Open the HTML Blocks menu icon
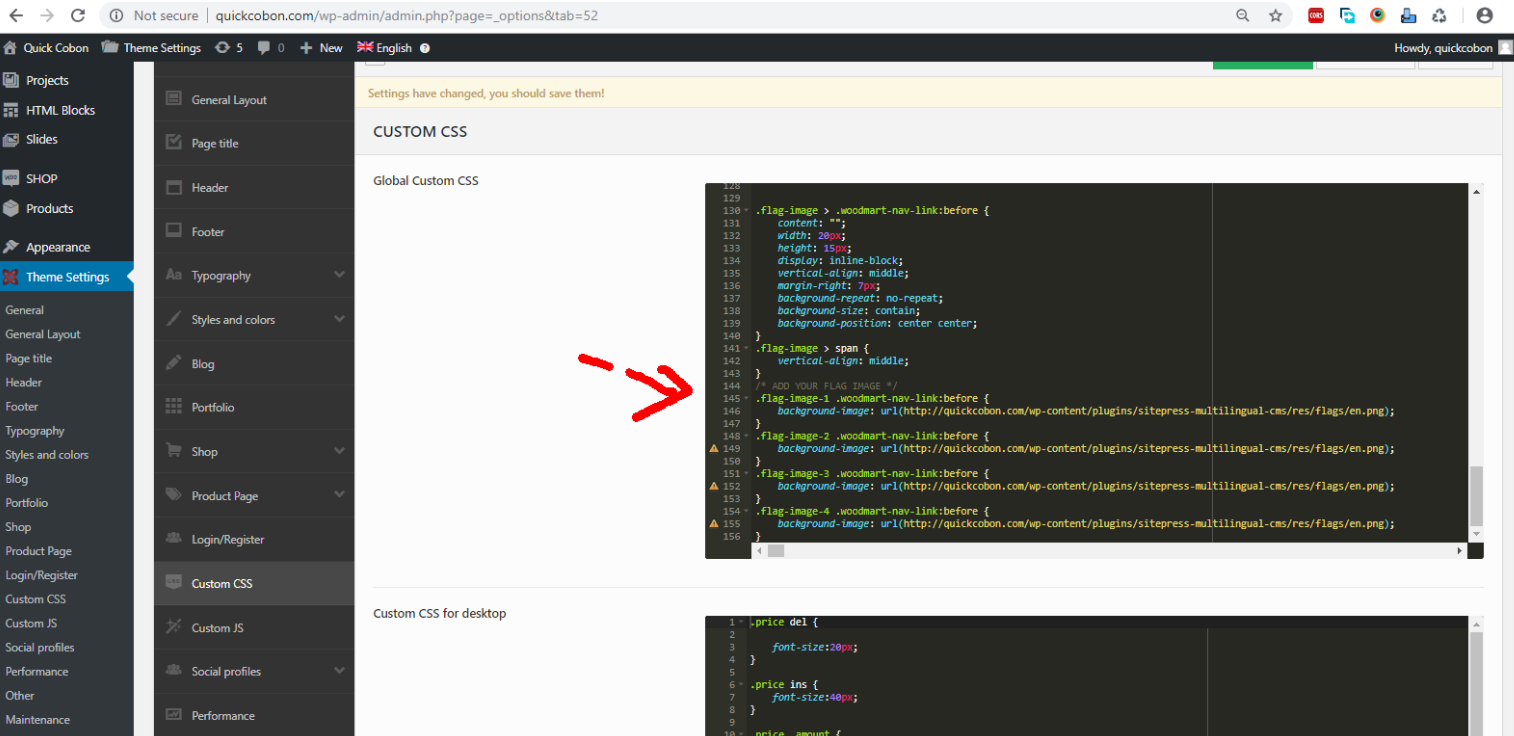Screen dimensions: 1514x736 pyautogui.click(x=11, y=110)
